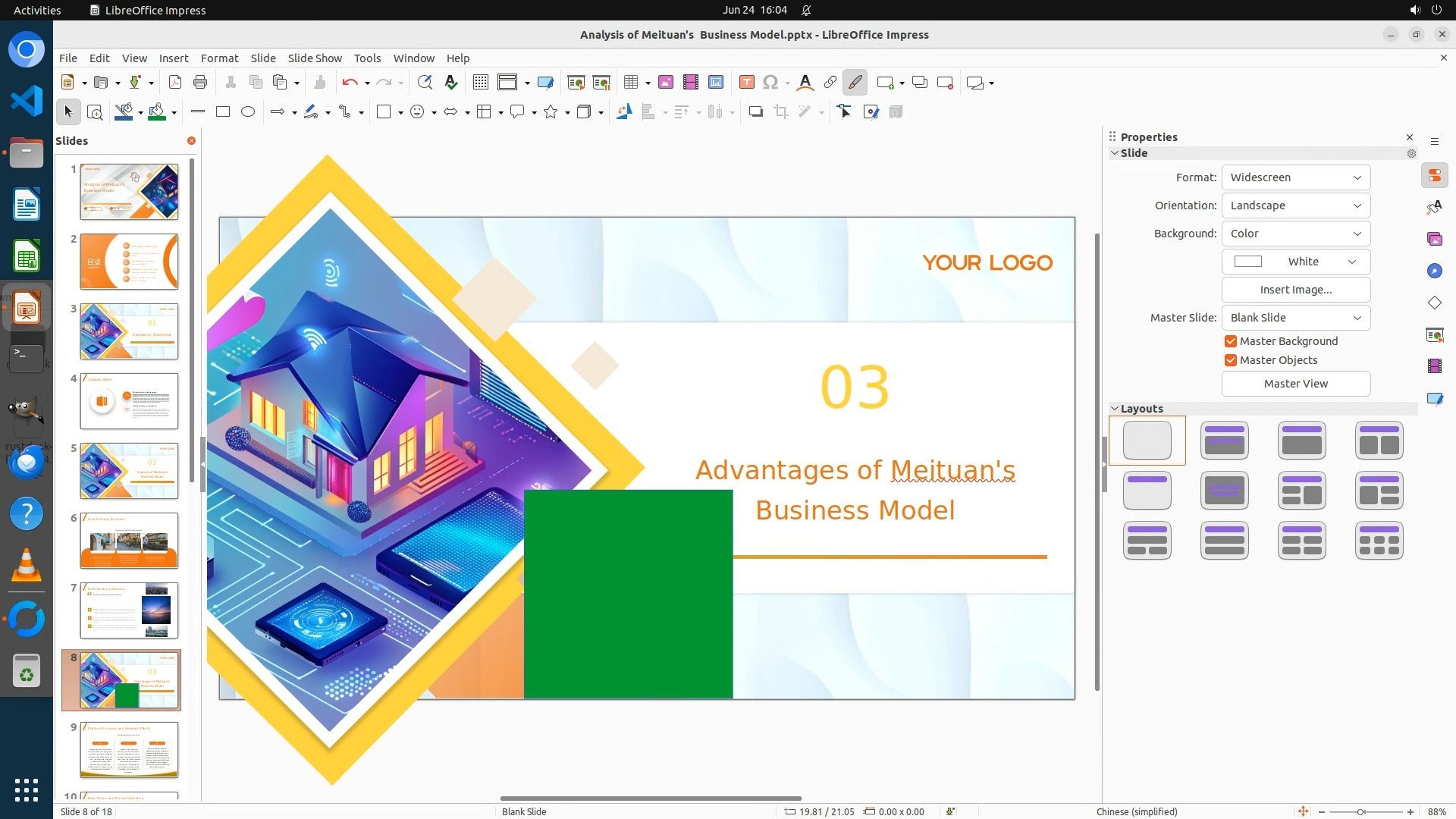Select the Rectangle drawing tool
This screenshot has height=819, width=1456.
(x=223, y=112)
